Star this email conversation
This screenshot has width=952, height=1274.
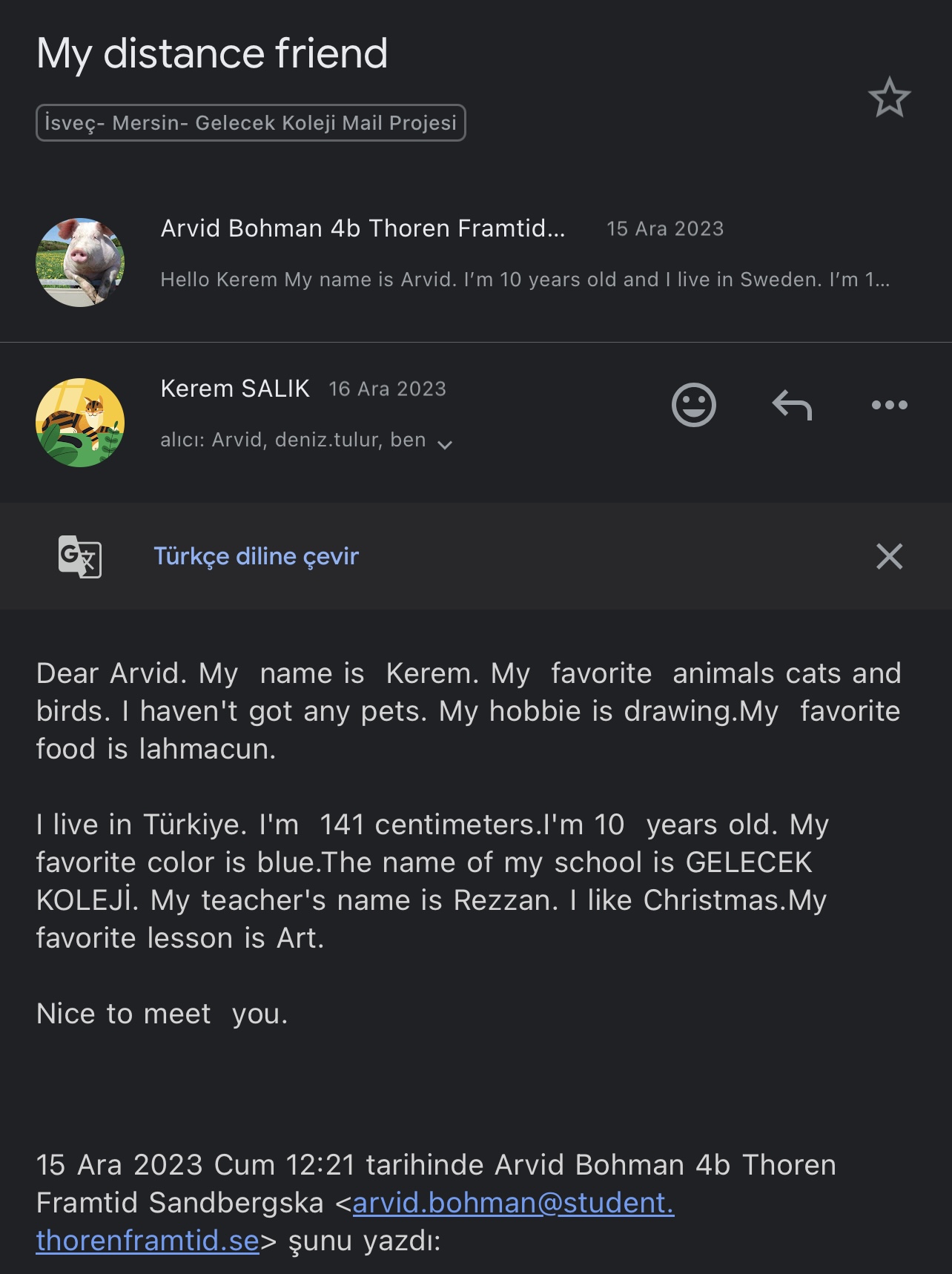[x=889, y=98]
